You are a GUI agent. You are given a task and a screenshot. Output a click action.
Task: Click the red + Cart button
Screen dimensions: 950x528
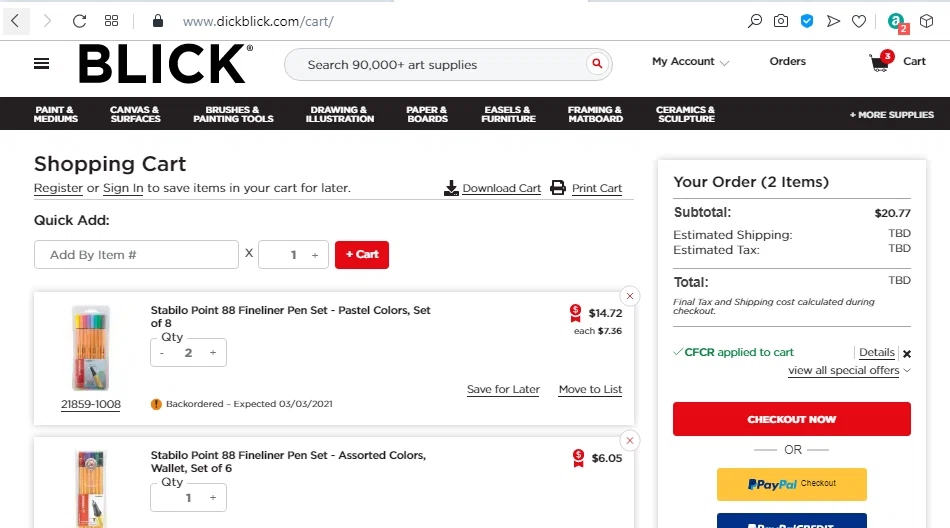(x=362, y=255)
